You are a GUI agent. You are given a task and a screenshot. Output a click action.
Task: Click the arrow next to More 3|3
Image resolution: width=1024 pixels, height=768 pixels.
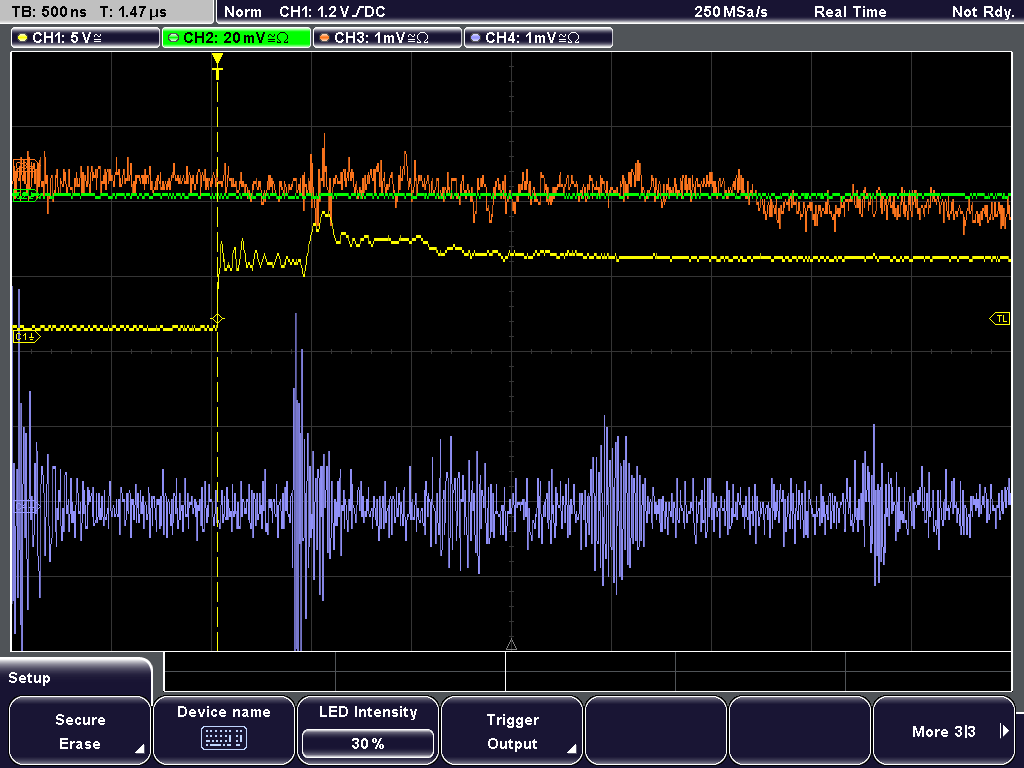[1004, 731]
